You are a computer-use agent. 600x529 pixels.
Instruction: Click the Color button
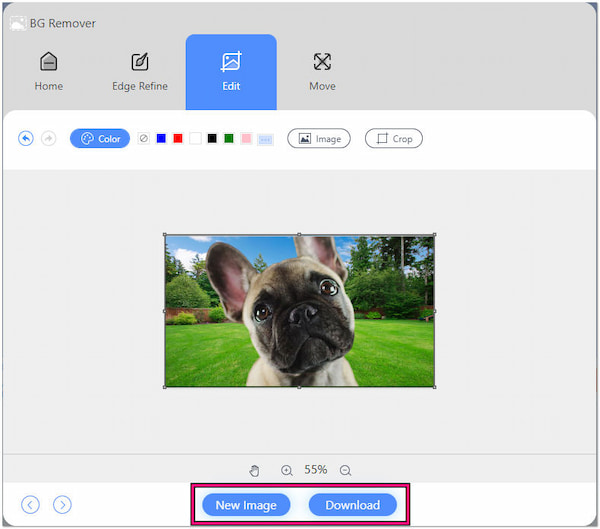pos(100,139)
